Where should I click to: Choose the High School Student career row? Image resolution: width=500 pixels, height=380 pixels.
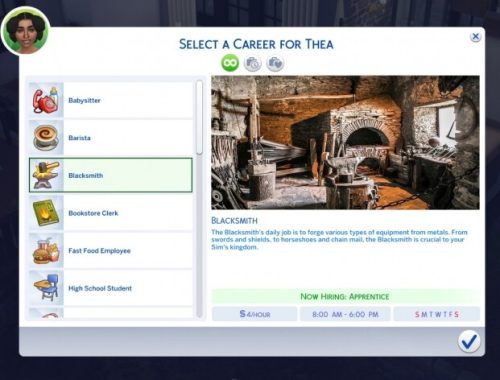coord(111,288)
